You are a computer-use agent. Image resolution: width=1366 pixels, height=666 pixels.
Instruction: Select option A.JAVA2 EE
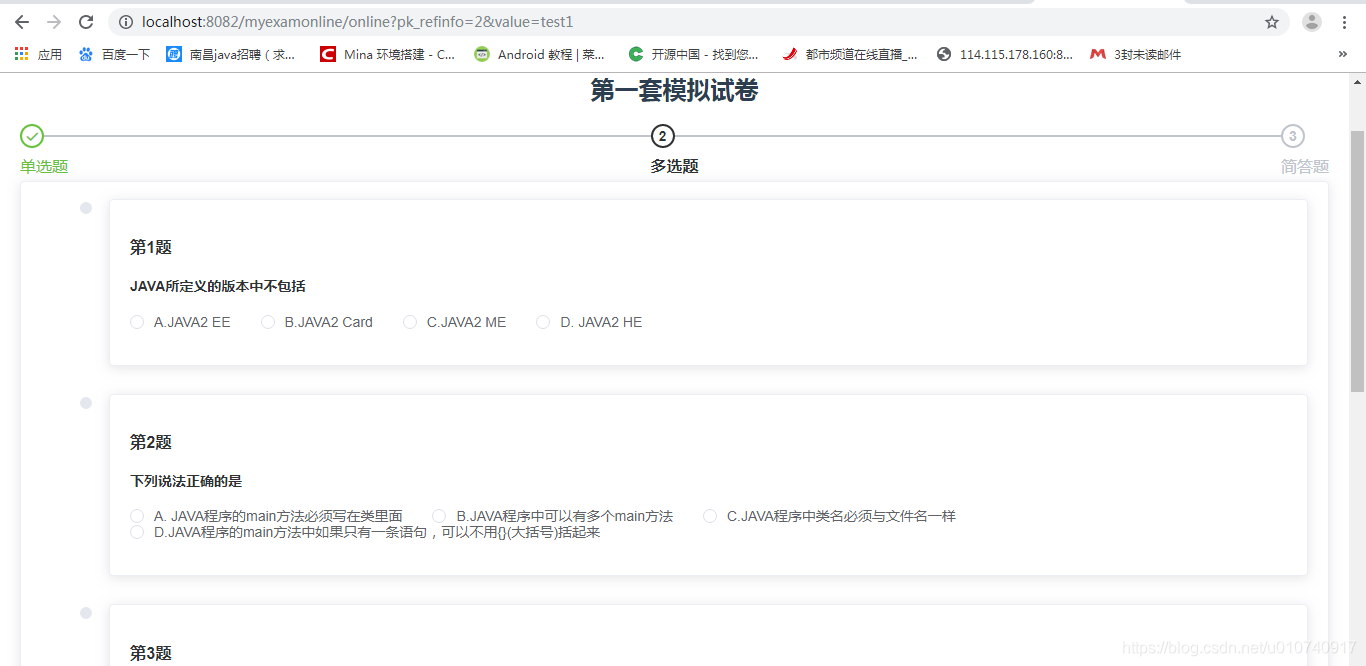pyautogui.click(x=181, y=322)
